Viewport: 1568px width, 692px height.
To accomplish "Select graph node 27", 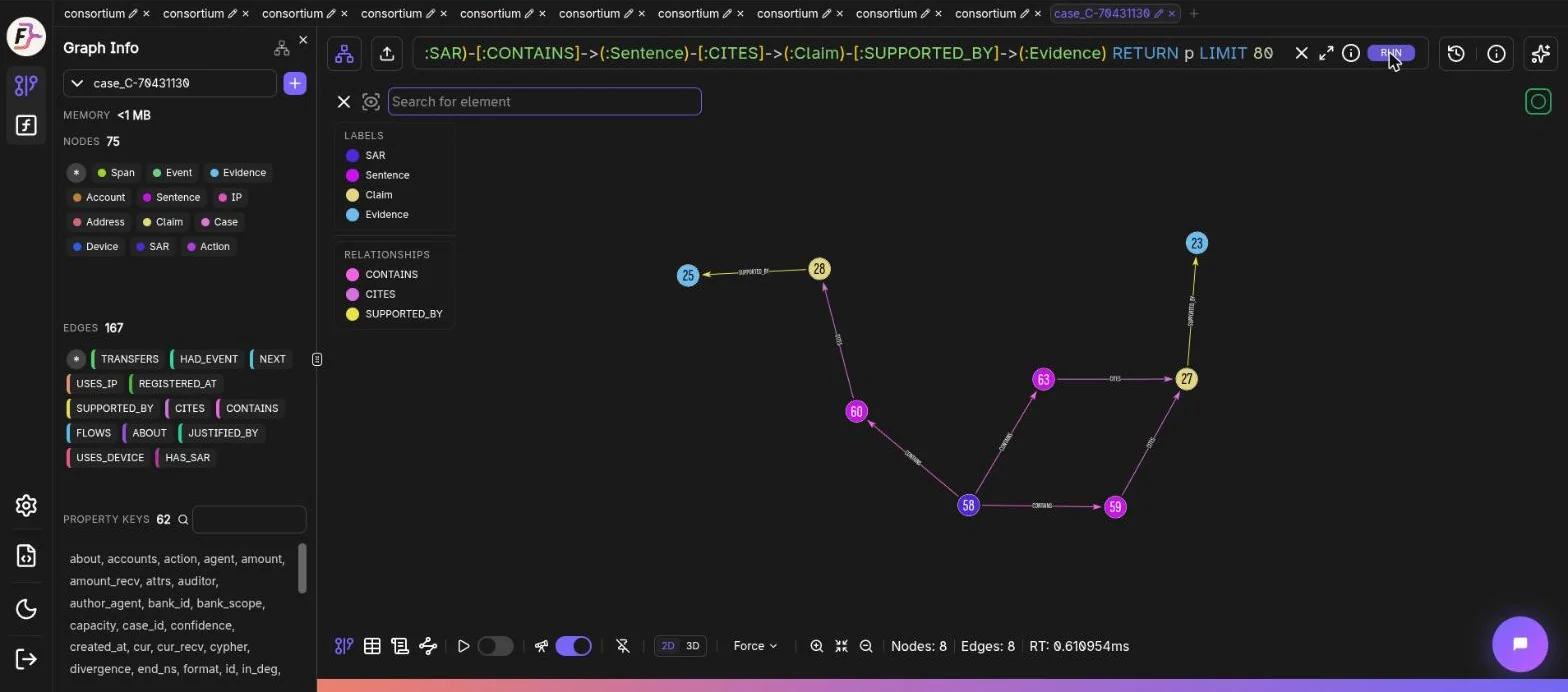I will pos(1186,379).
